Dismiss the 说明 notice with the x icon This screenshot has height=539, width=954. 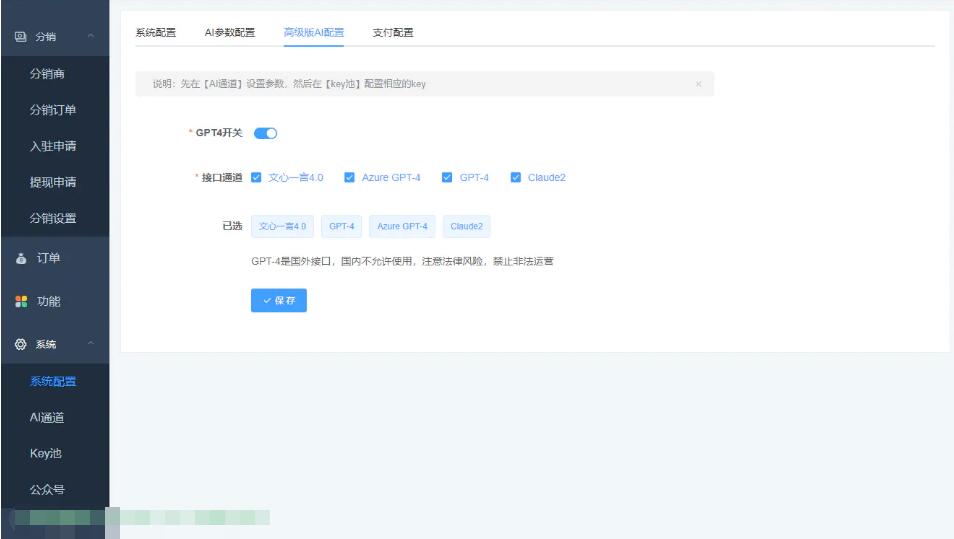click(x=698, y=84)
